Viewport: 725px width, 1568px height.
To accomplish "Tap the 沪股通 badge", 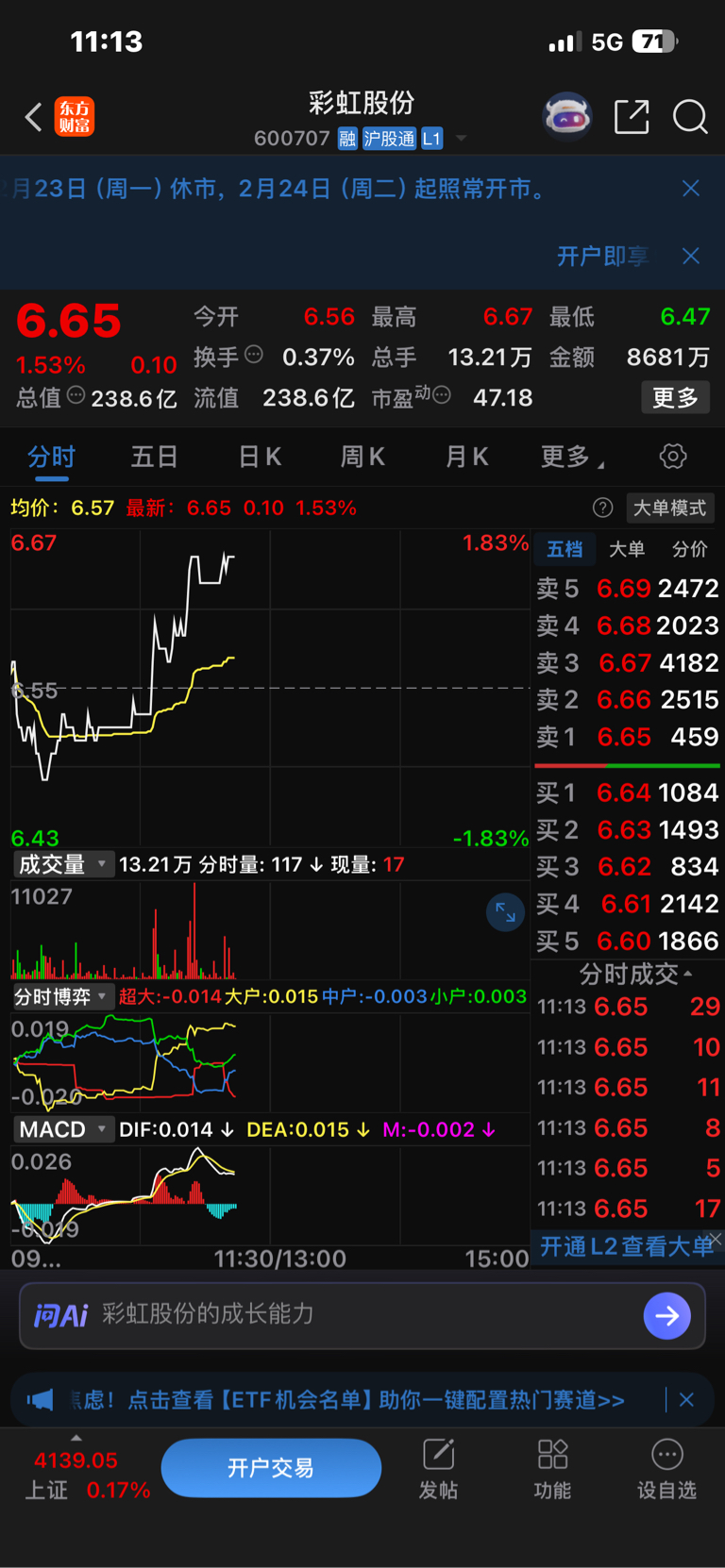I will [x=389, y=139].
